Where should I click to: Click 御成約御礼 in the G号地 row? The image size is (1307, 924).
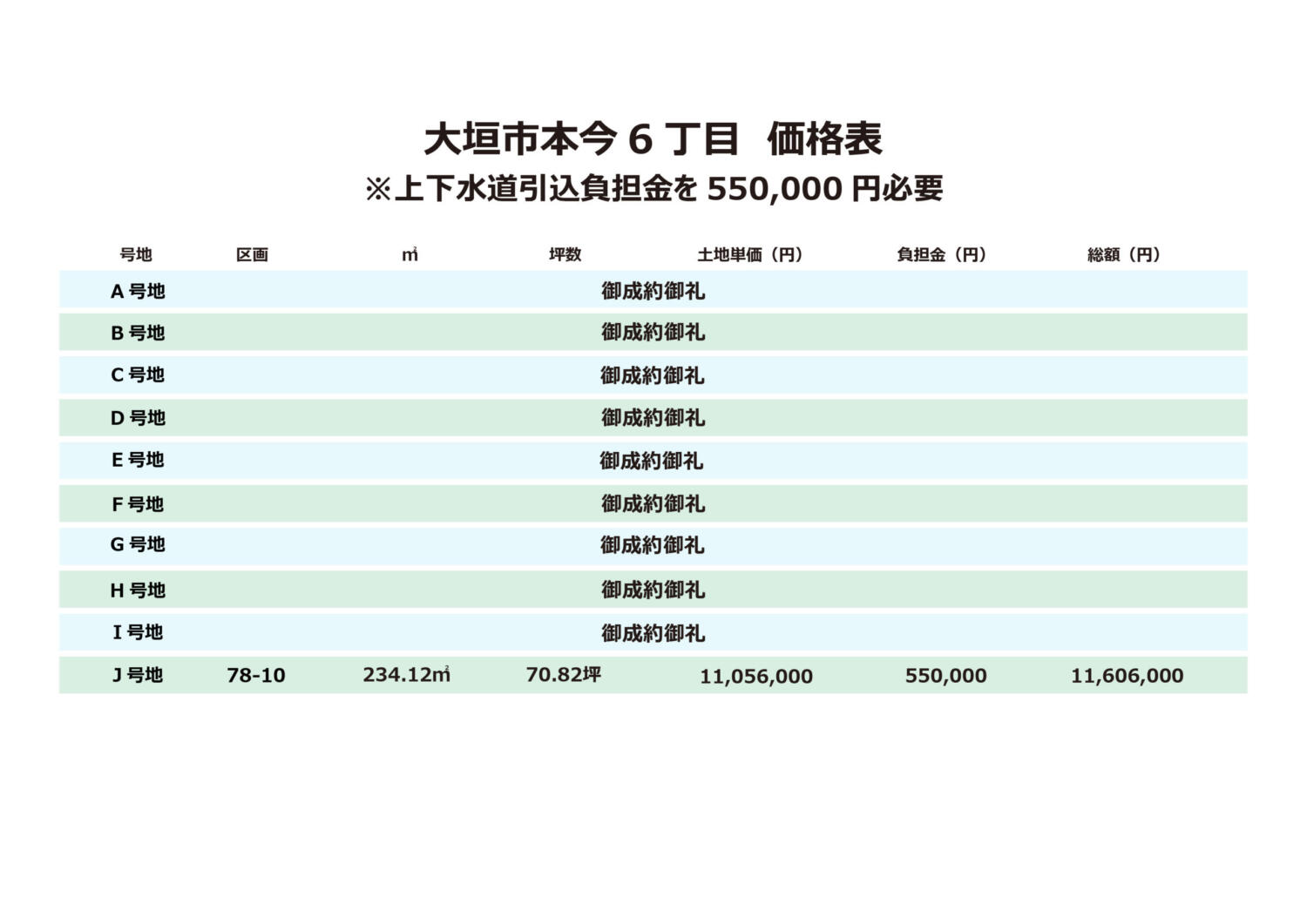652,545
